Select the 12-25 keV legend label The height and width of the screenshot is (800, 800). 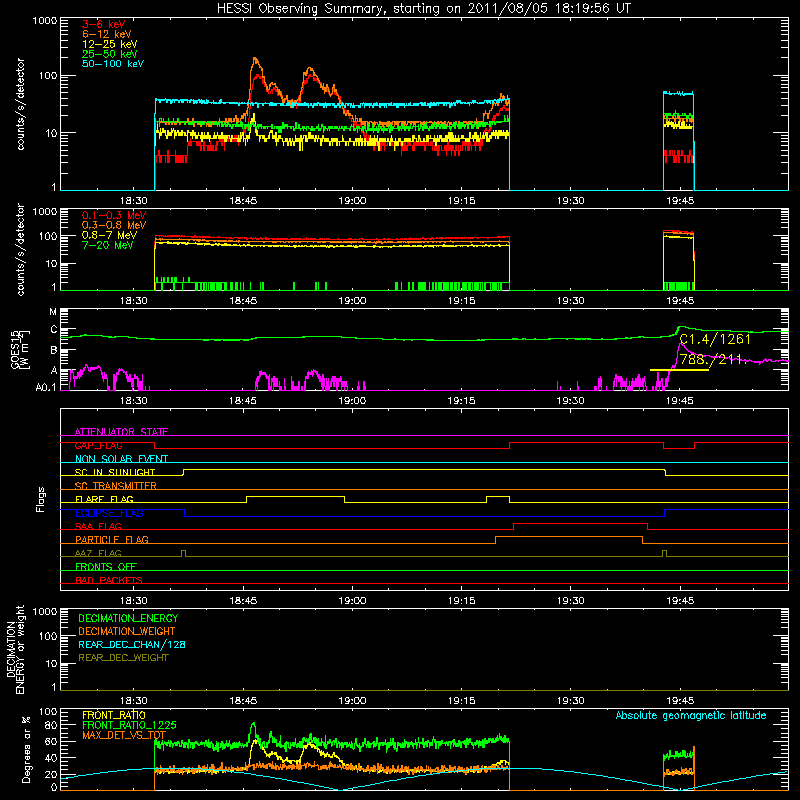tap(109, 44)
